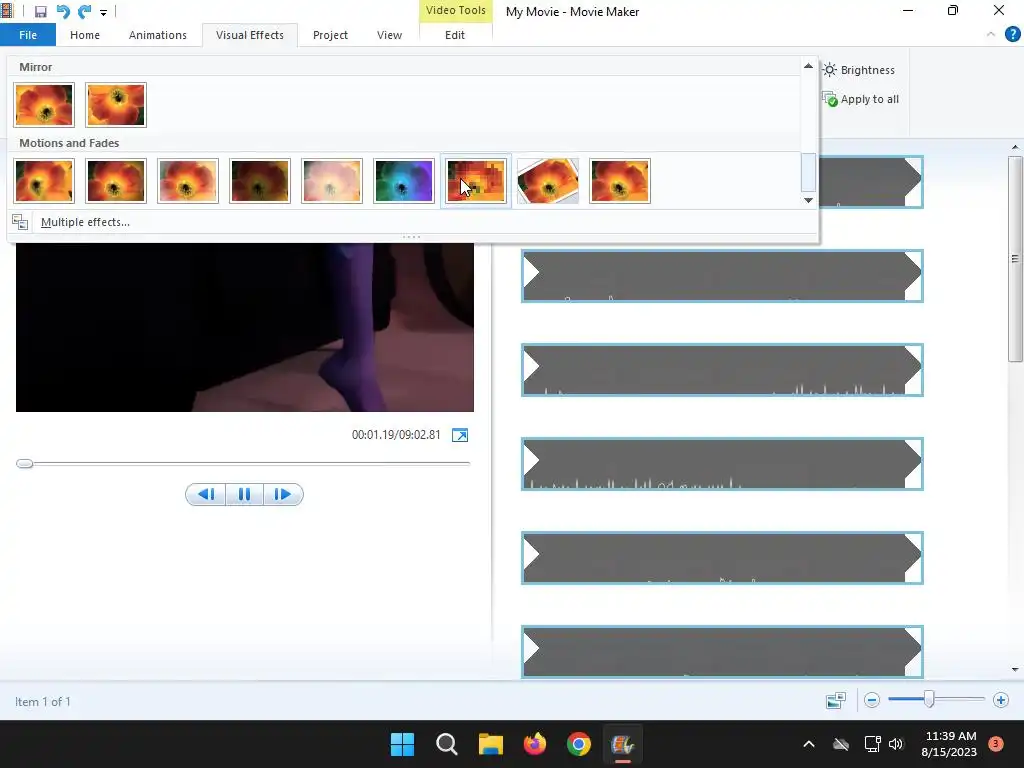Pause the video playback
The image size is (1024, 768).
[244, 494]
